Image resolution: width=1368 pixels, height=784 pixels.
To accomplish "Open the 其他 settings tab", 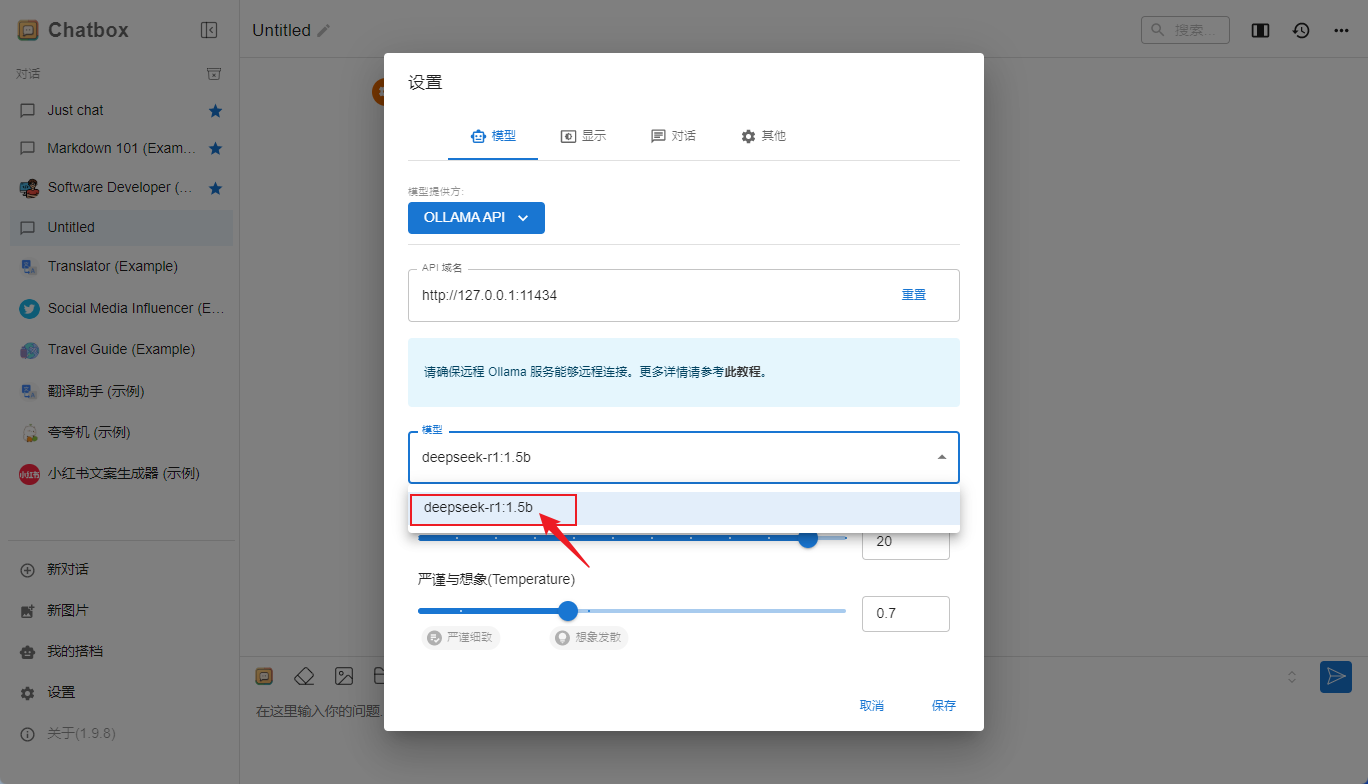I will coord(763,136).
